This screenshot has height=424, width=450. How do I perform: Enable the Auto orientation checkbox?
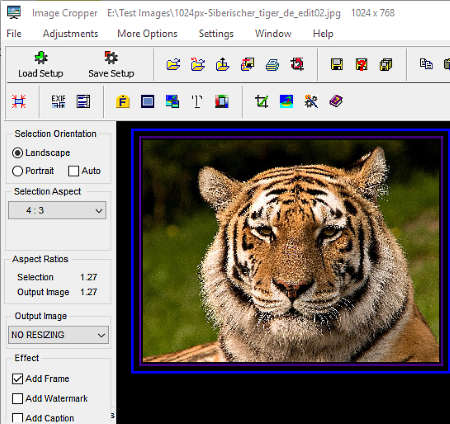[73, 171]
